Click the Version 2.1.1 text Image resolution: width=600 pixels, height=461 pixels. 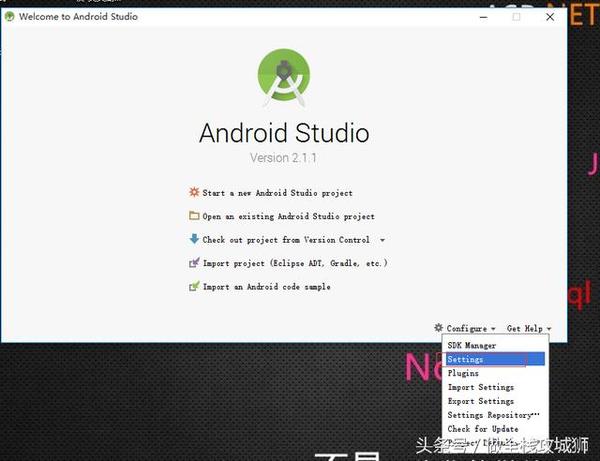[x=284, y=158]
